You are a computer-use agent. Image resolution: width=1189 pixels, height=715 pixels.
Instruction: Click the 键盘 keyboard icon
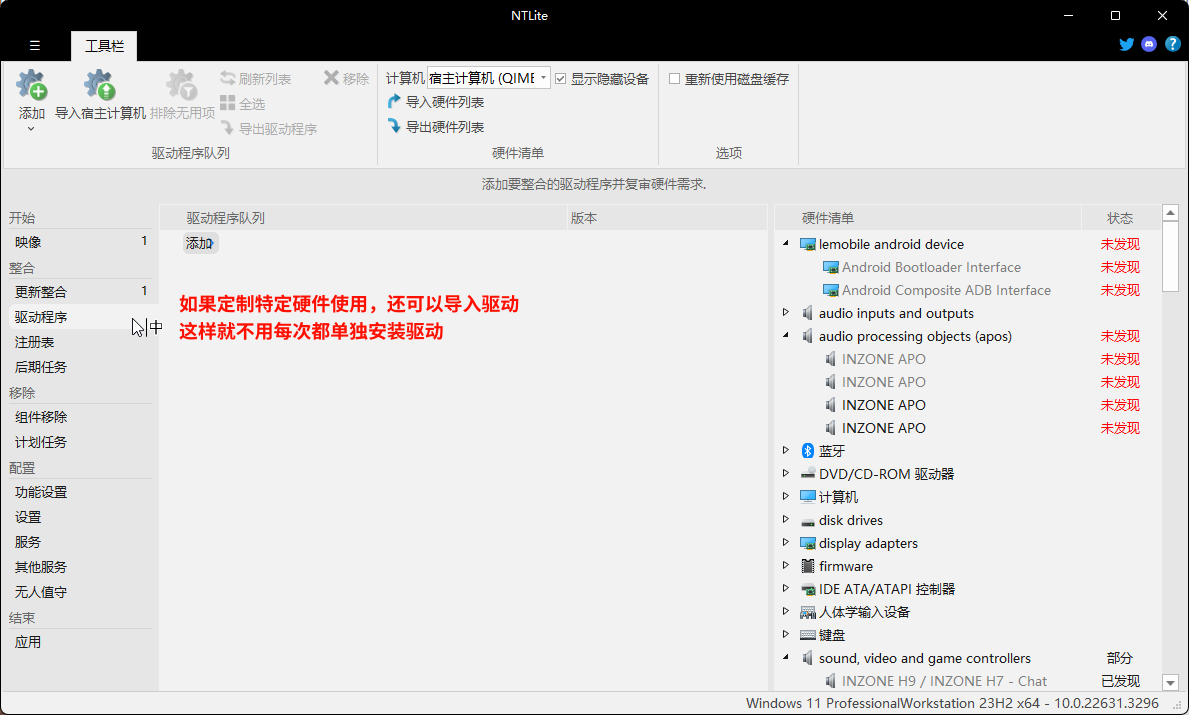[x=808, y=635]
